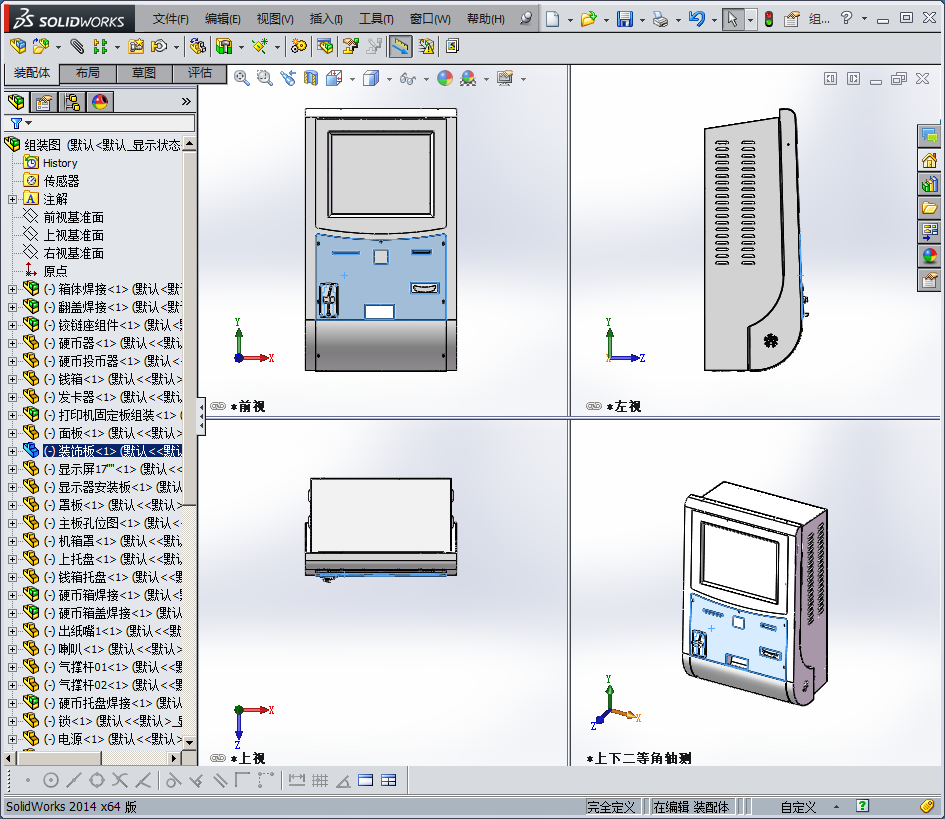
Task: Click the Rebuild traffic light icon
Action: tap(769, 19)
